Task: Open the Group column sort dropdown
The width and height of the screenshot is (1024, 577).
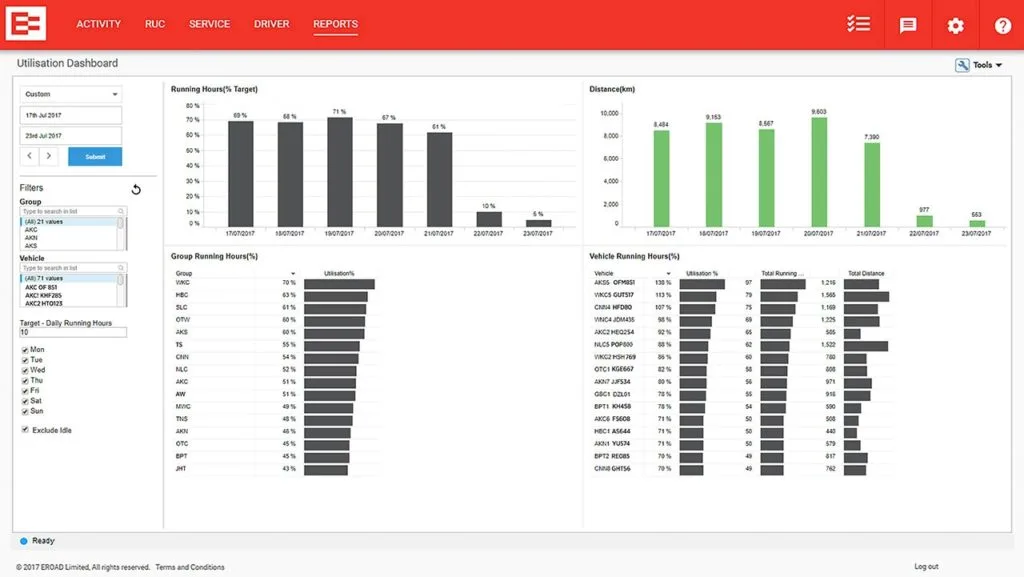Action: click(293, 273)
